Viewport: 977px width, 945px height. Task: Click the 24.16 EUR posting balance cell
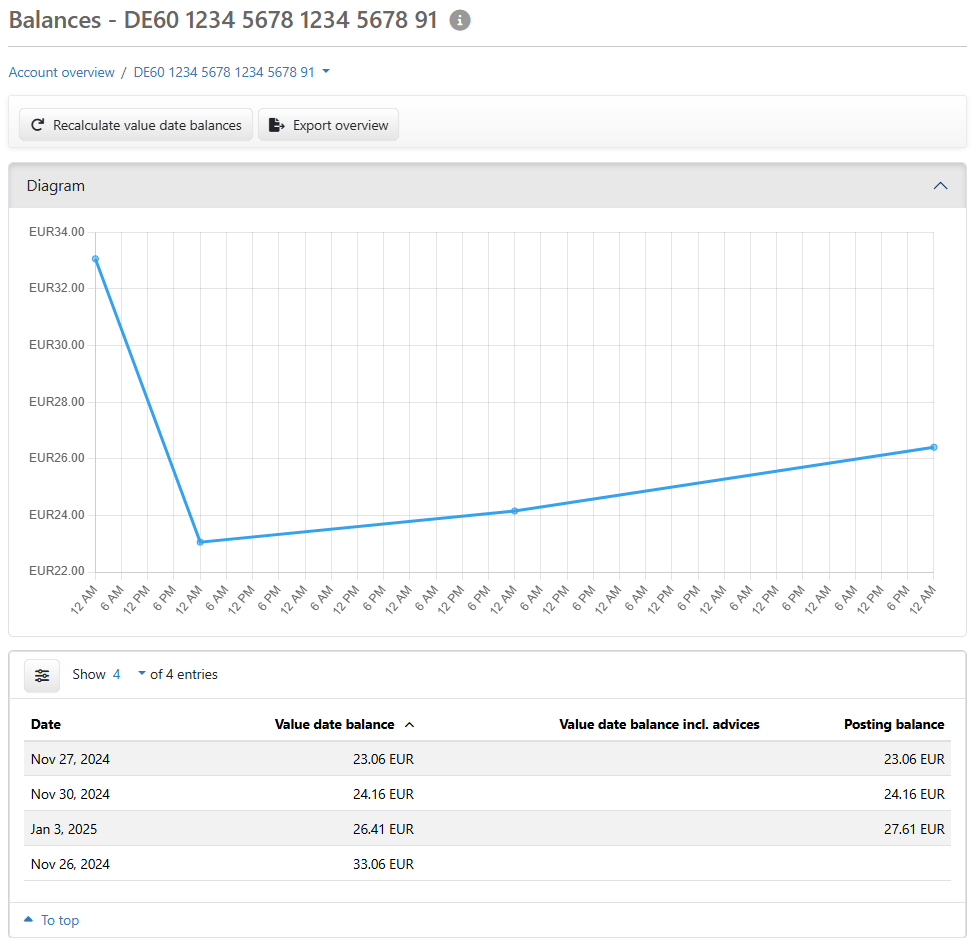pyautogui.click(x=914, y=794)
